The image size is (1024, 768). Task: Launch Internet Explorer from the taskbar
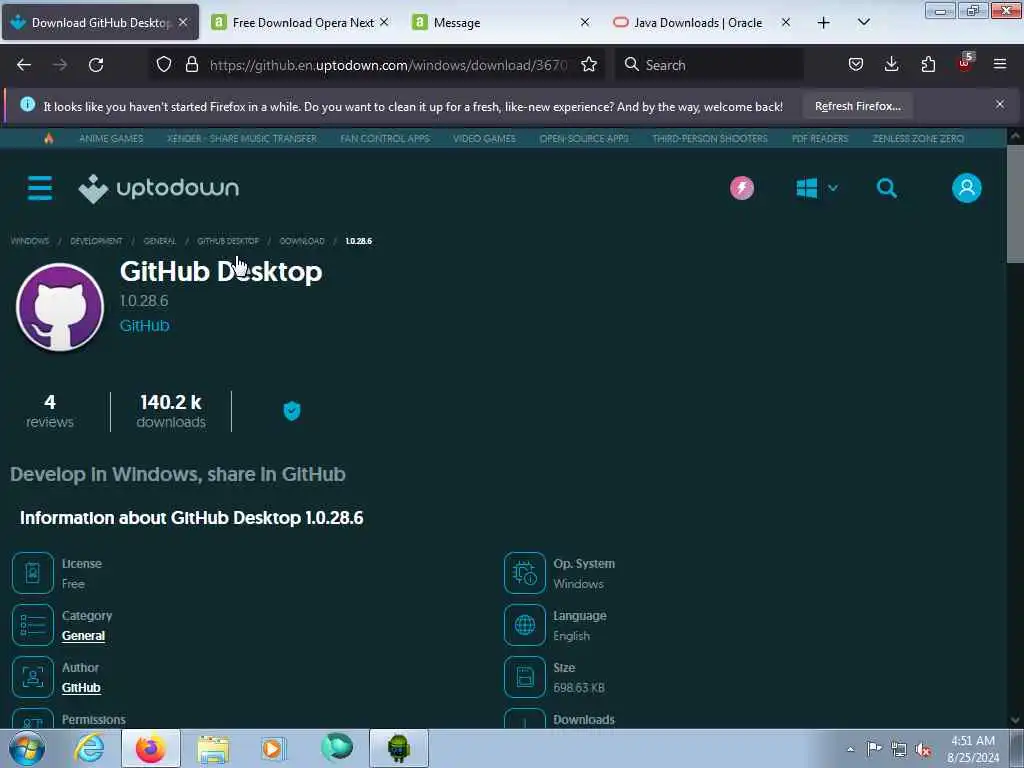[x=89, y=748]
